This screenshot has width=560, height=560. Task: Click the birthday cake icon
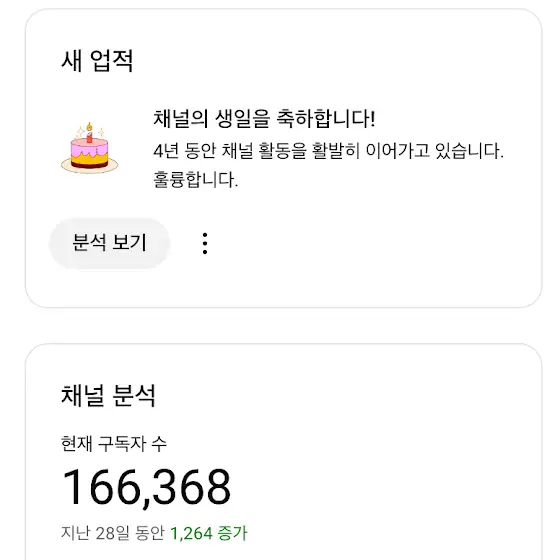pos(89,148)
